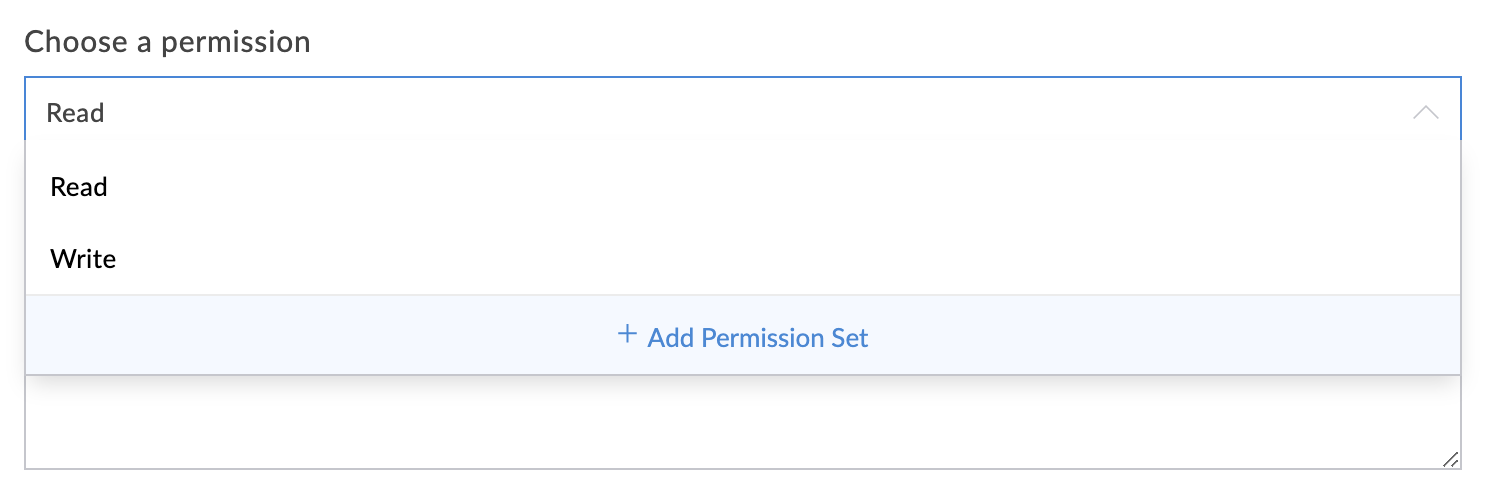Viewport: 1496px width, 504px height.
Task: Click the plus icon beside Add Permission Set
Action: (x=627, y=335)
